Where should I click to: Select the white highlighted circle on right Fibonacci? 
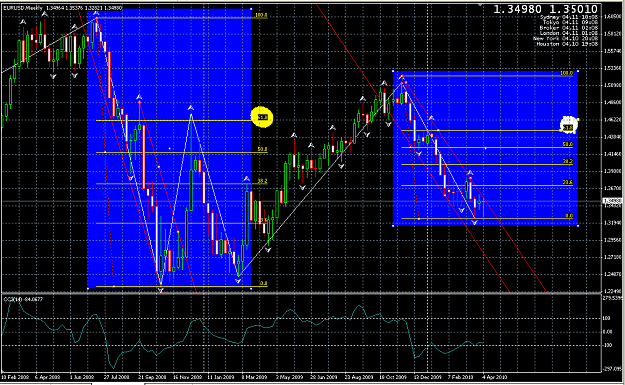pyautogui.click(x=569, y=124)
